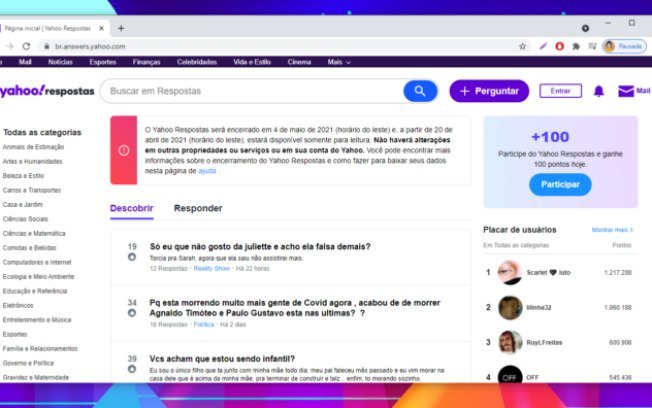Select category Animais de Estimação

pyautogui.click(x=33, y=147)
